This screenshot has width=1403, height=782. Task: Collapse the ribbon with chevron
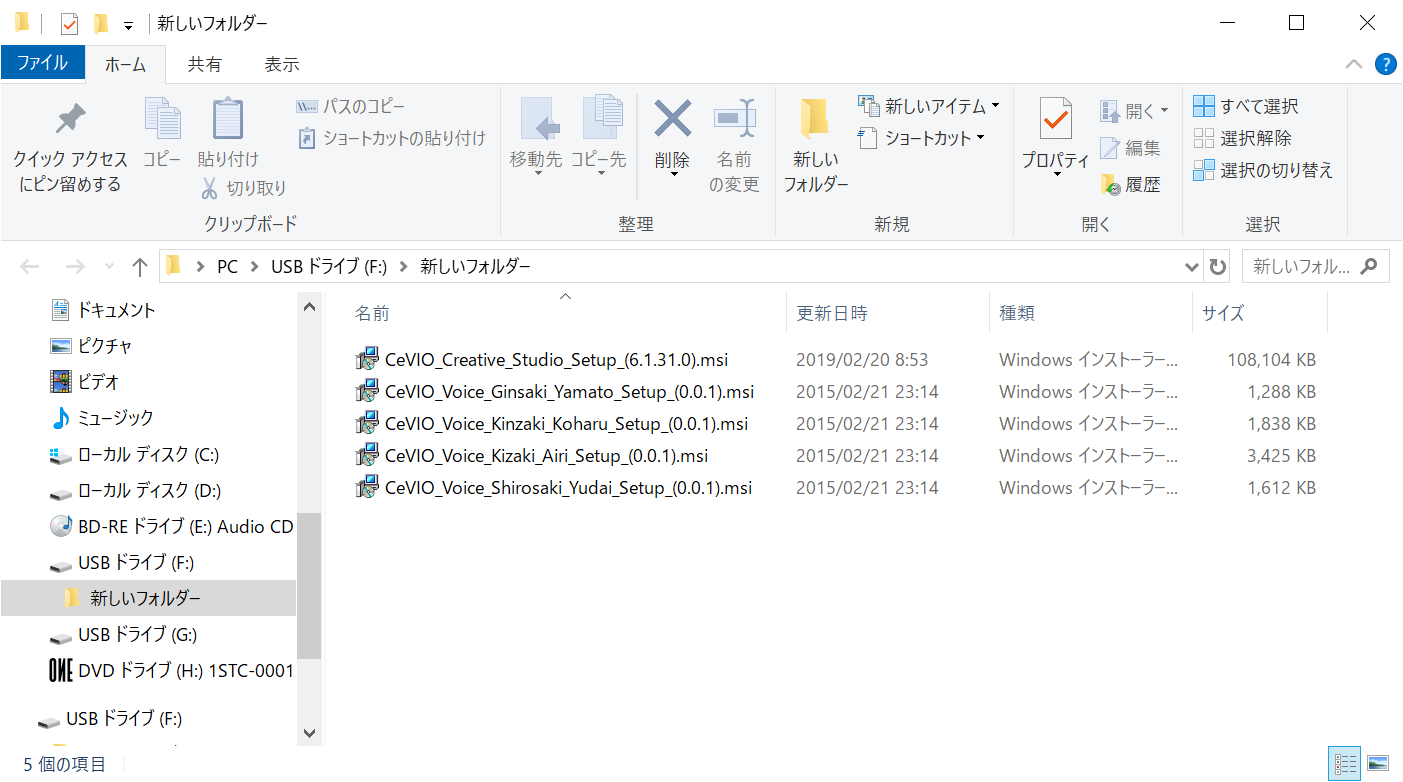pyautogui.click(x=1354, y=64)
